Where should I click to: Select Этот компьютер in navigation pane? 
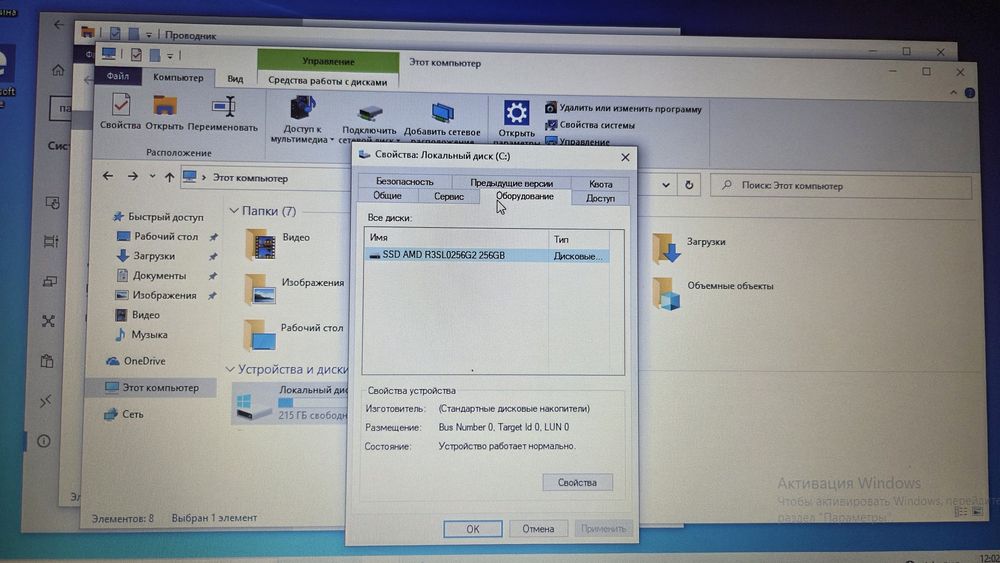(x=152, y=388)
